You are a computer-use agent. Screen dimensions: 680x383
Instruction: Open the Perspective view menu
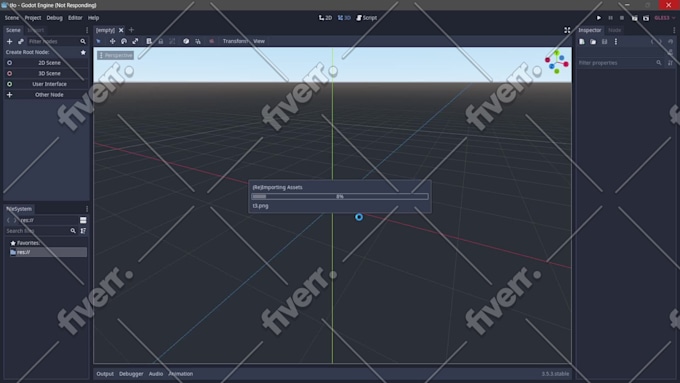[x=116, y=56]
